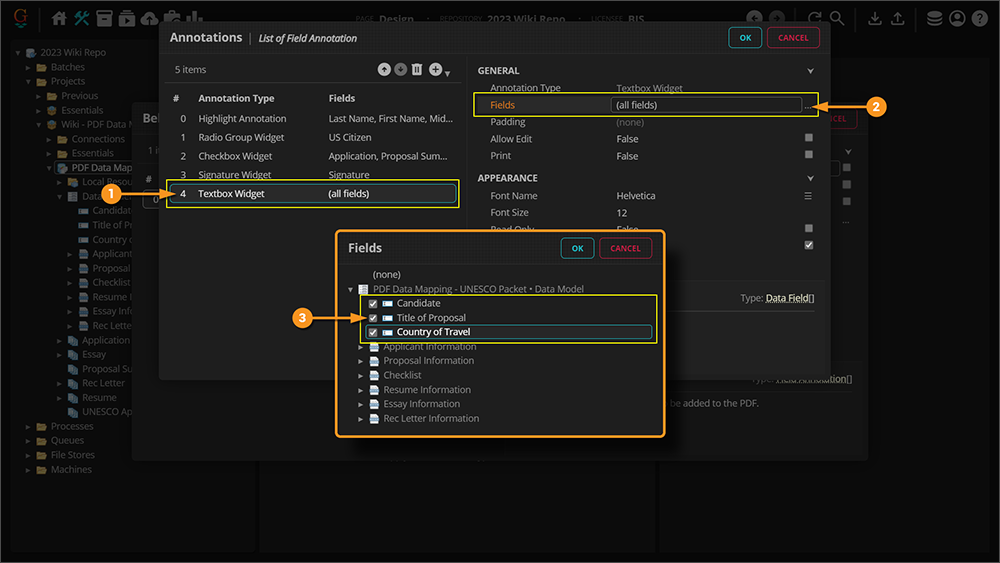Delete annotation using the trash icon
Image resolution: width=1000 pixels, height=563 pixels.
[x=417, y=70]
